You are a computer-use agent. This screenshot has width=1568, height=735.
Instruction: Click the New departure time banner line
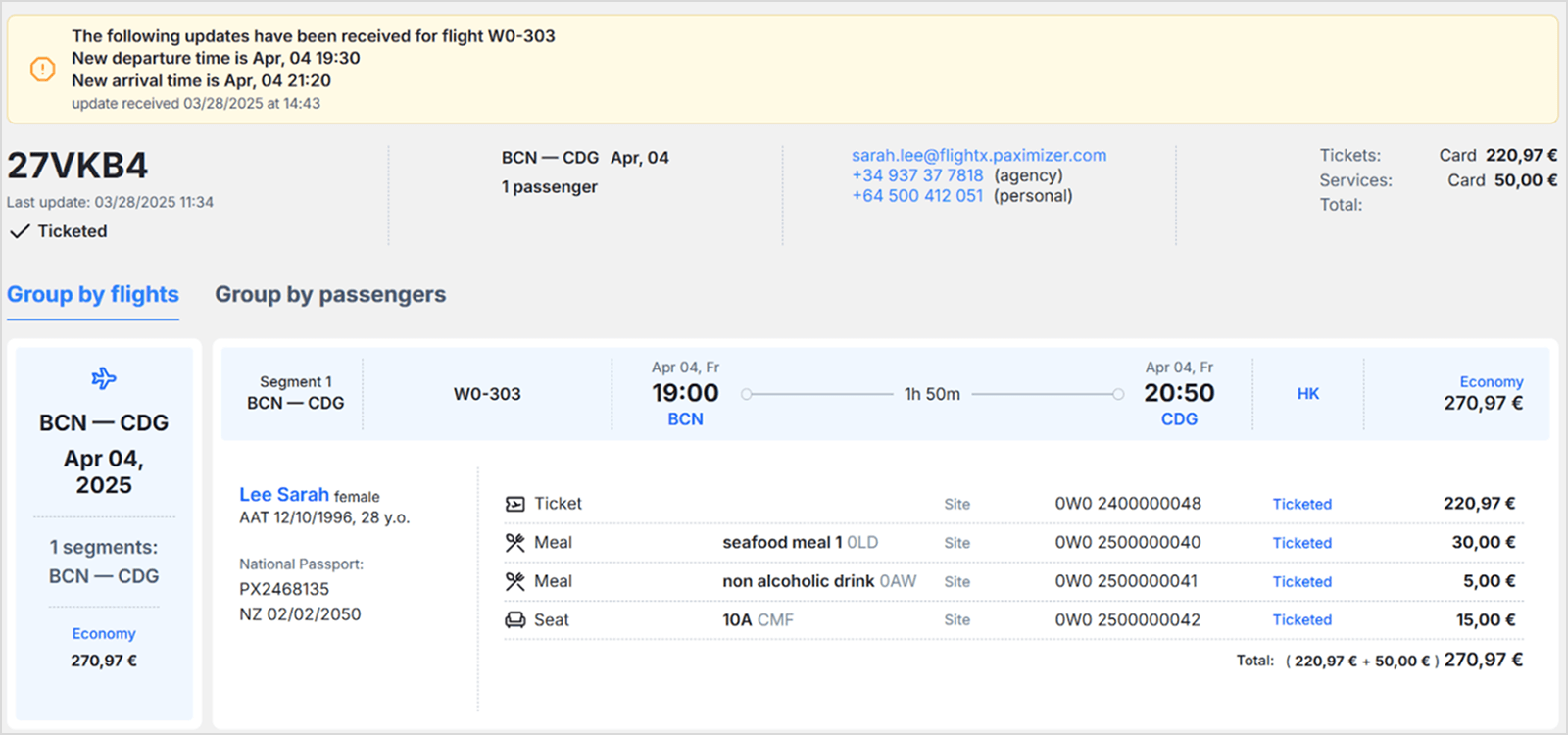216,58
